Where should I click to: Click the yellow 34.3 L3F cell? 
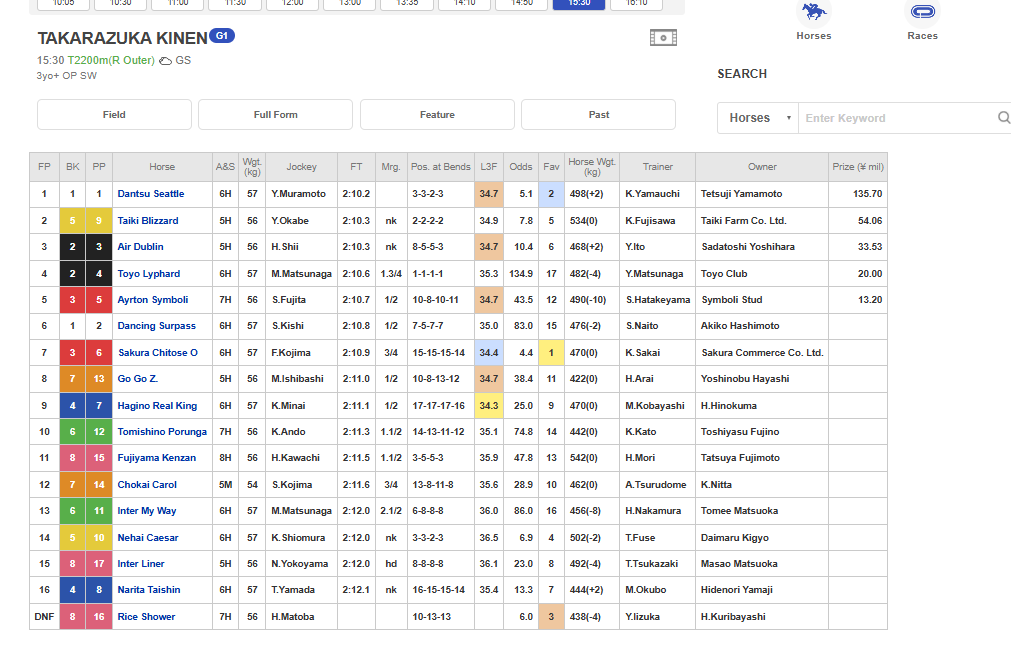(489, 406)
